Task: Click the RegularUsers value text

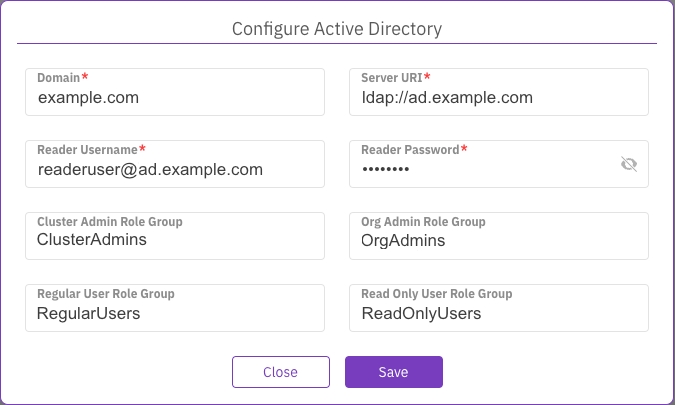Action: click(88, 313)
